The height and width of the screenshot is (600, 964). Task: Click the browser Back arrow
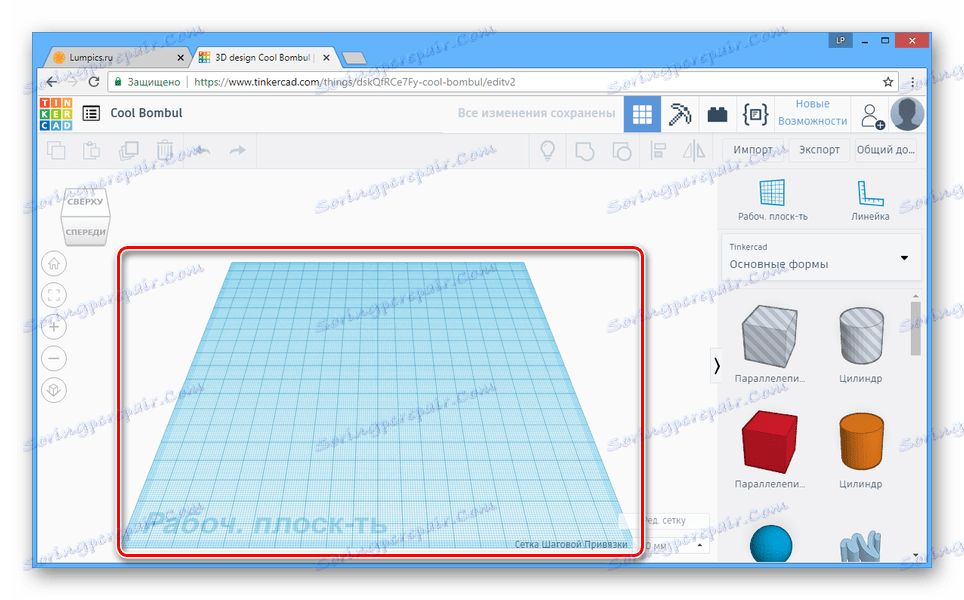[52, 82]
